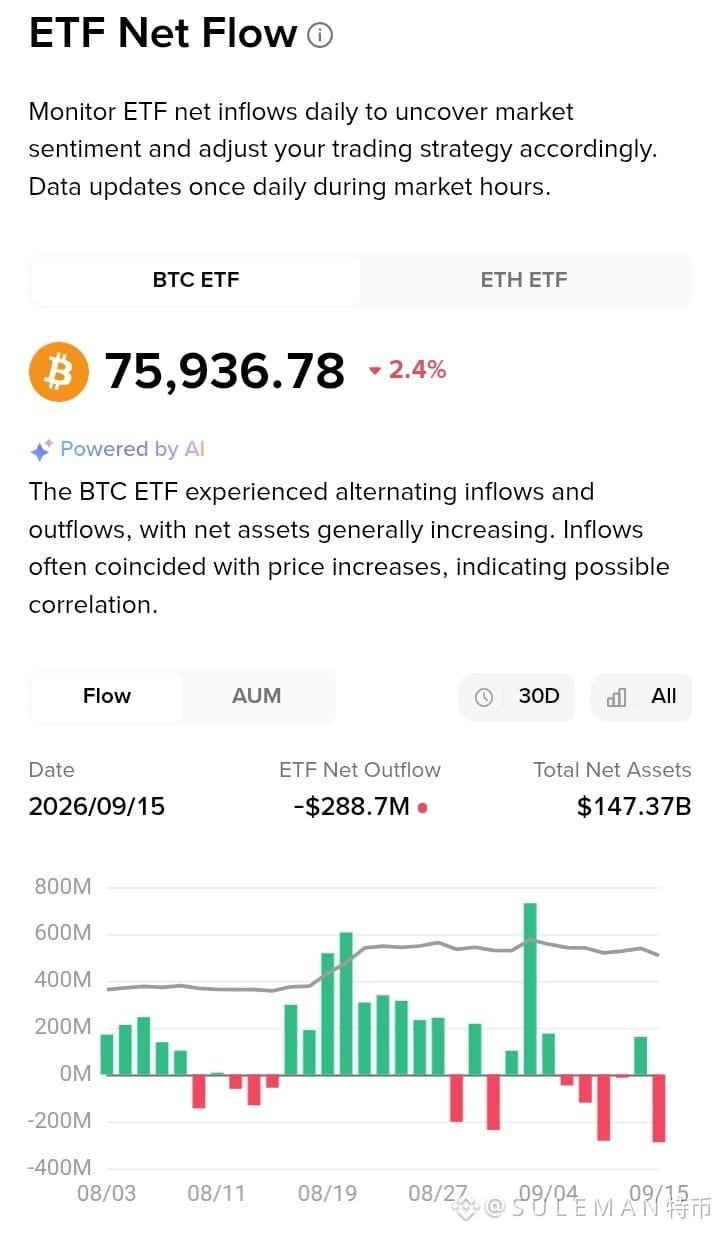Open the 30D time range dropdown

point(517,697)
